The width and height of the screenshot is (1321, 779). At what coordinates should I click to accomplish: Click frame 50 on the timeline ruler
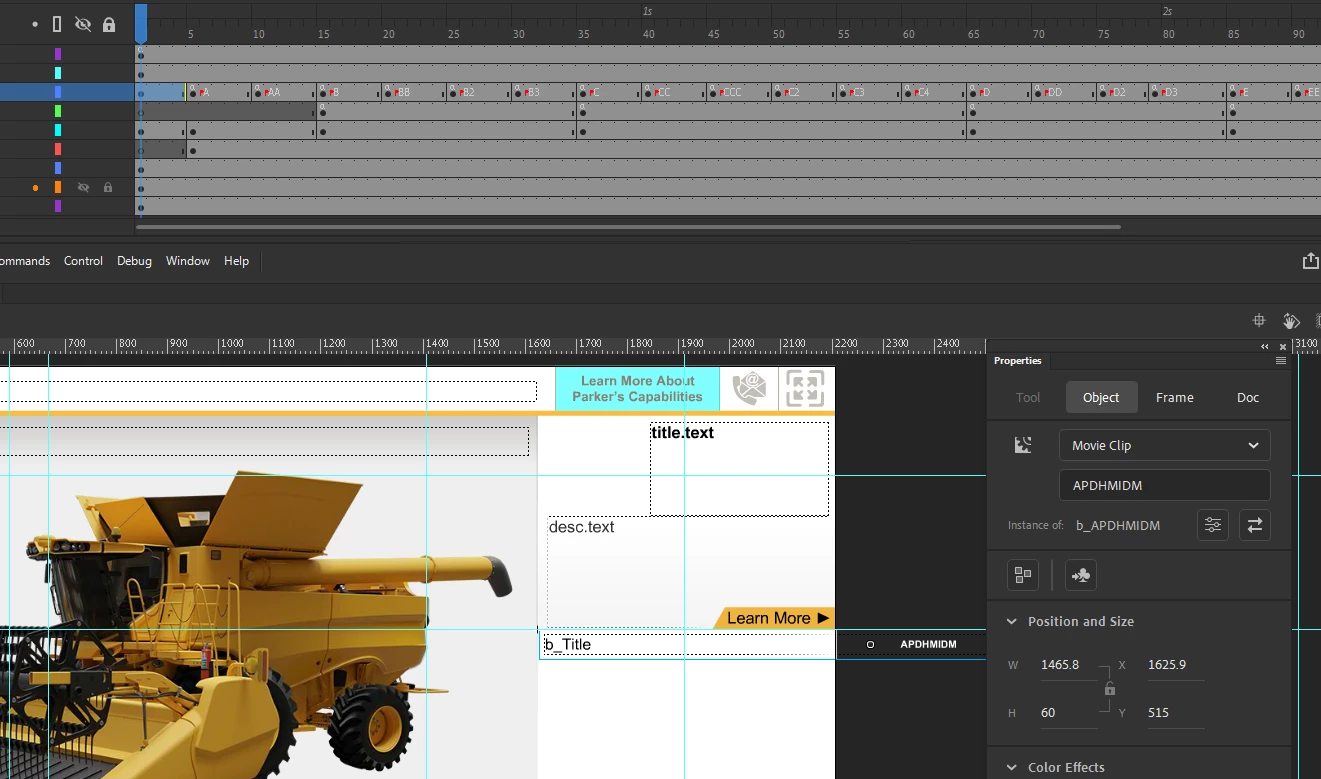[778, 34]
